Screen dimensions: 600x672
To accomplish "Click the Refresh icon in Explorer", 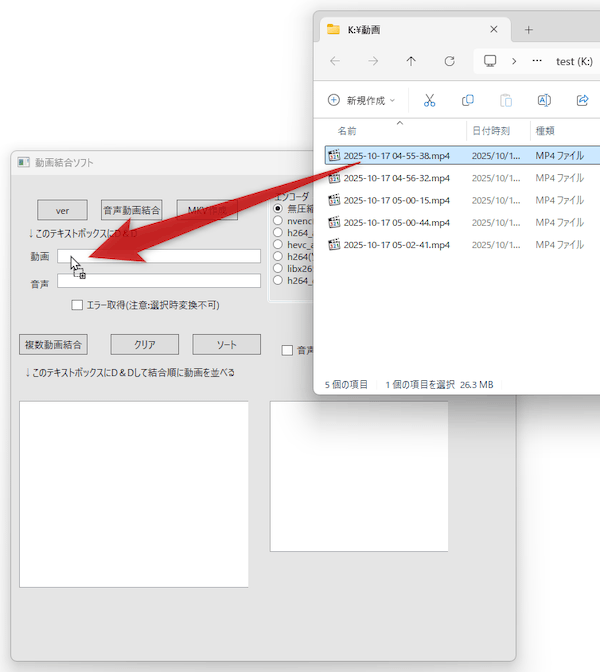I will [x=449, y=61].
